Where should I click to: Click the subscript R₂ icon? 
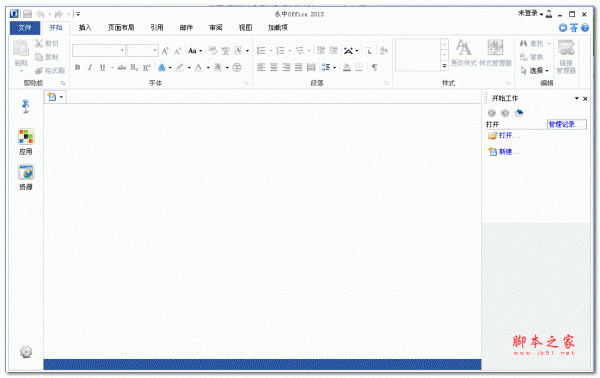tap(134, 68)
